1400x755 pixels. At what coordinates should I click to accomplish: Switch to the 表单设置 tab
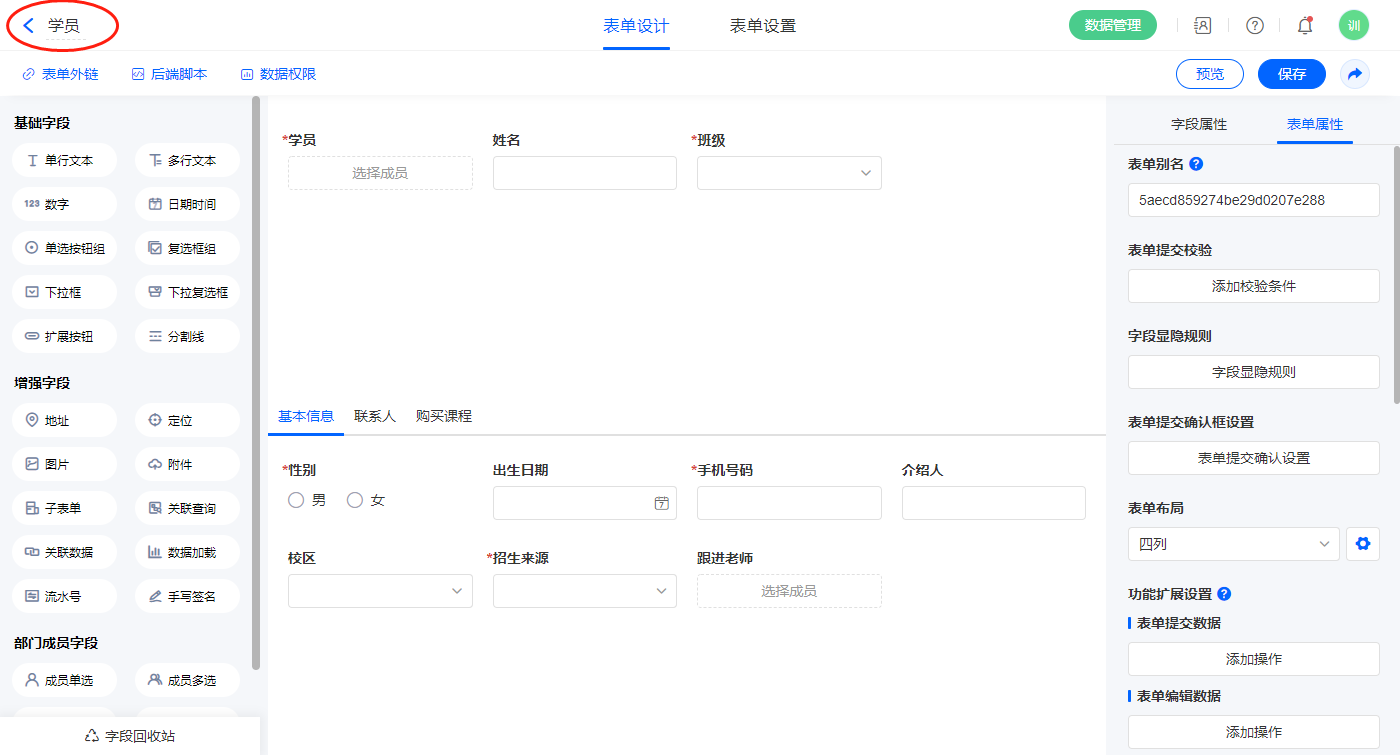pyautogui.click(x=763, y=26)
